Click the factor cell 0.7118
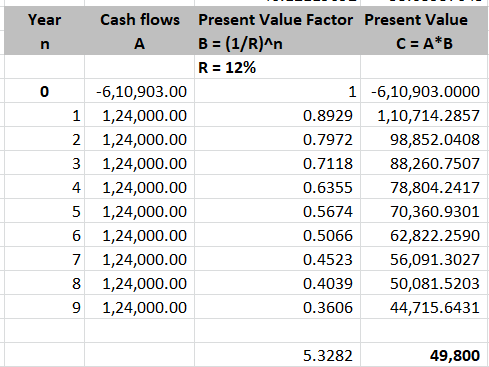This screenshot has height=367, width=489. point(277,163)
